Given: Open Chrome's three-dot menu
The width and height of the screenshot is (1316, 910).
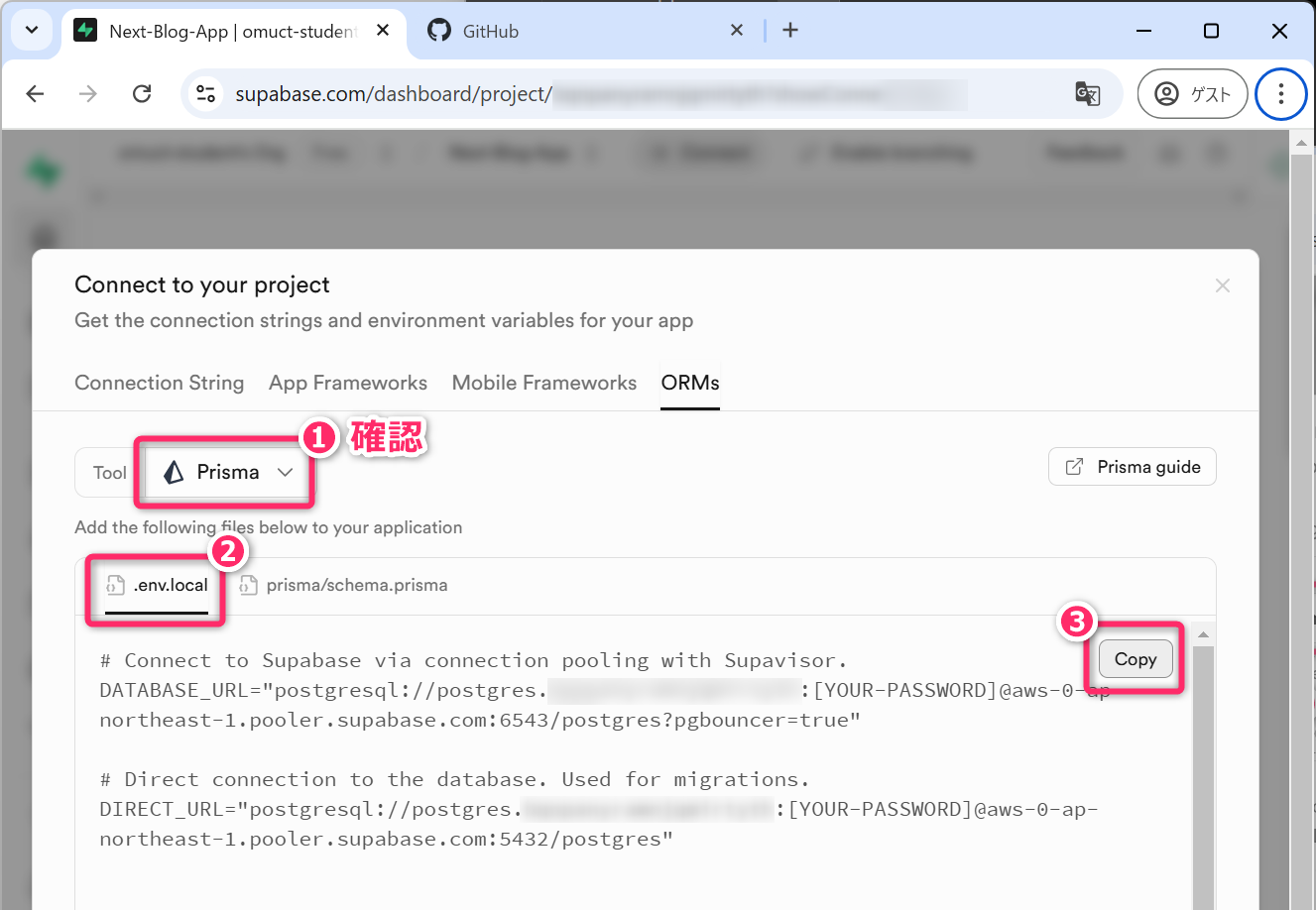Looking at the screenshot, I should pyautogui.click(x=1280, y=94).
